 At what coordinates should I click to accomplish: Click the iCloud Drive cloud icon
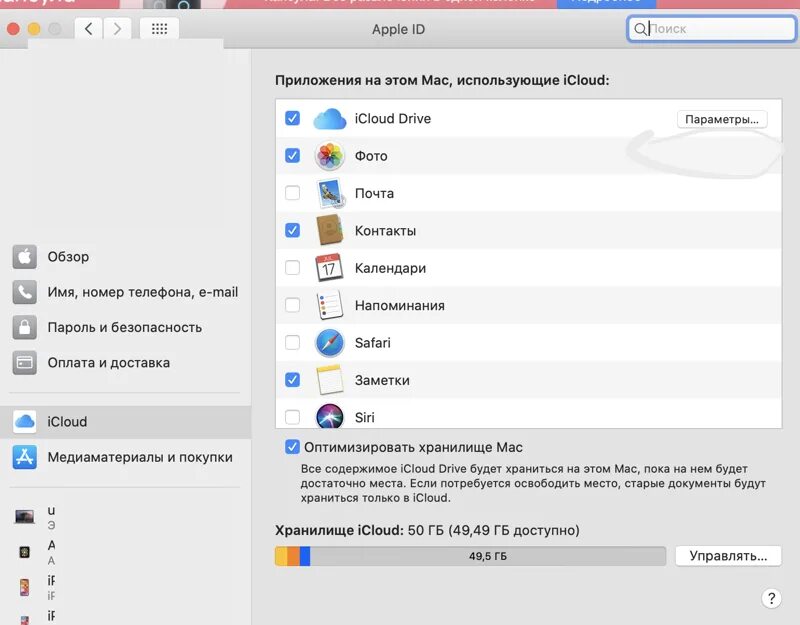click(330, 118)
